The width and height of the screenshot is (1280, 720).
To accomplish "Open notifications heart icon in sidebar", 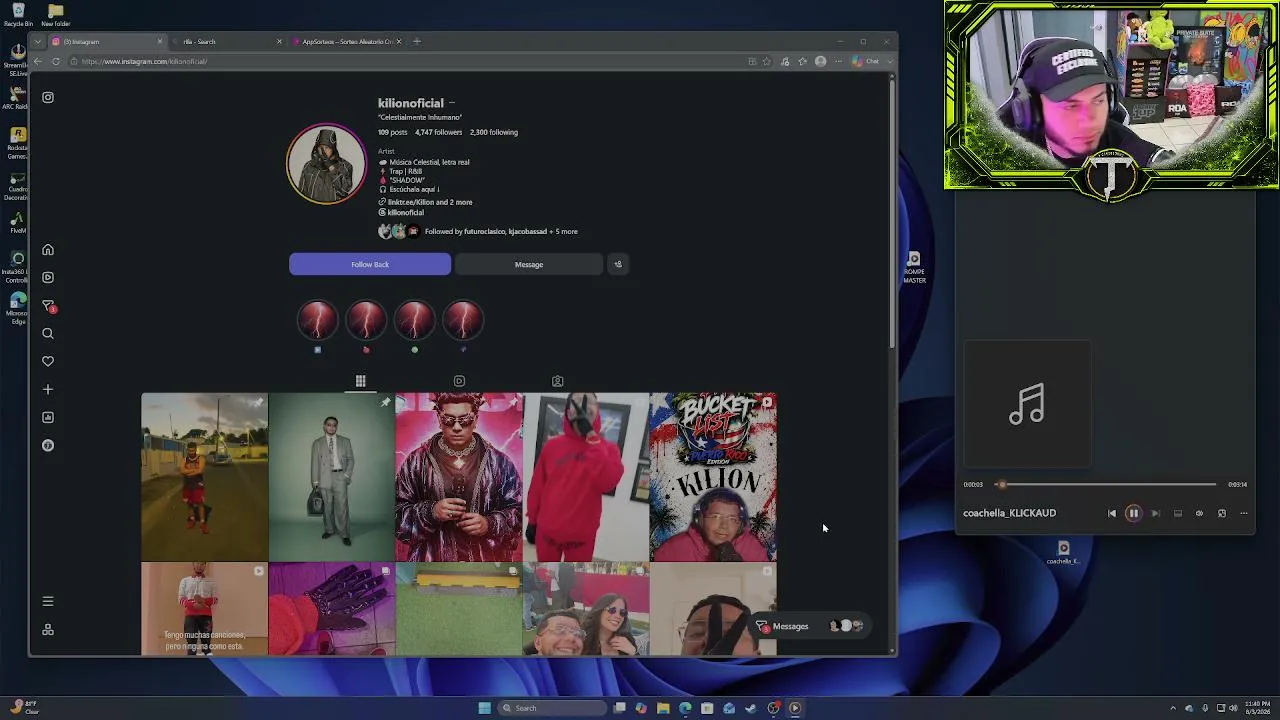I will tap(48, 362).
